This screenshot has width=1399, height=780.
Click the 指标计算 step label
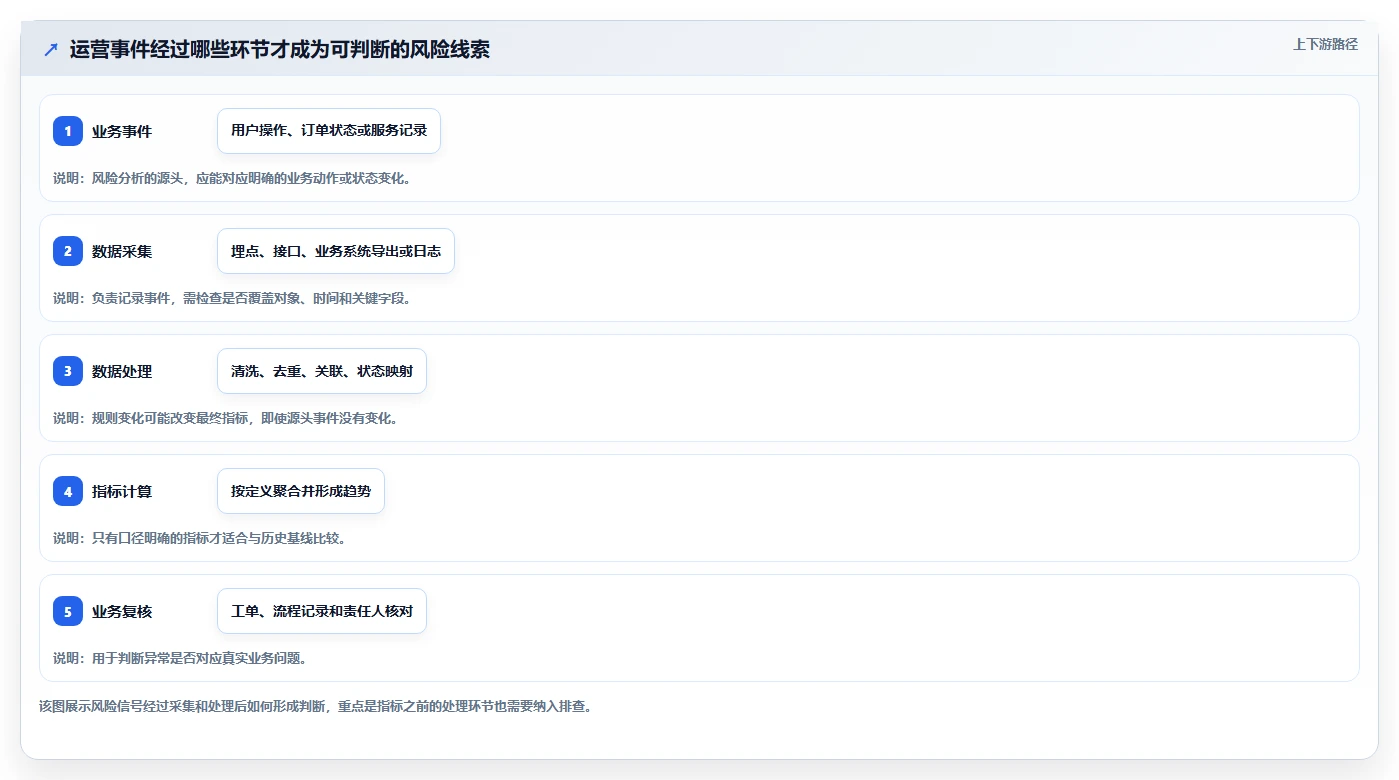tap(122, 491)
